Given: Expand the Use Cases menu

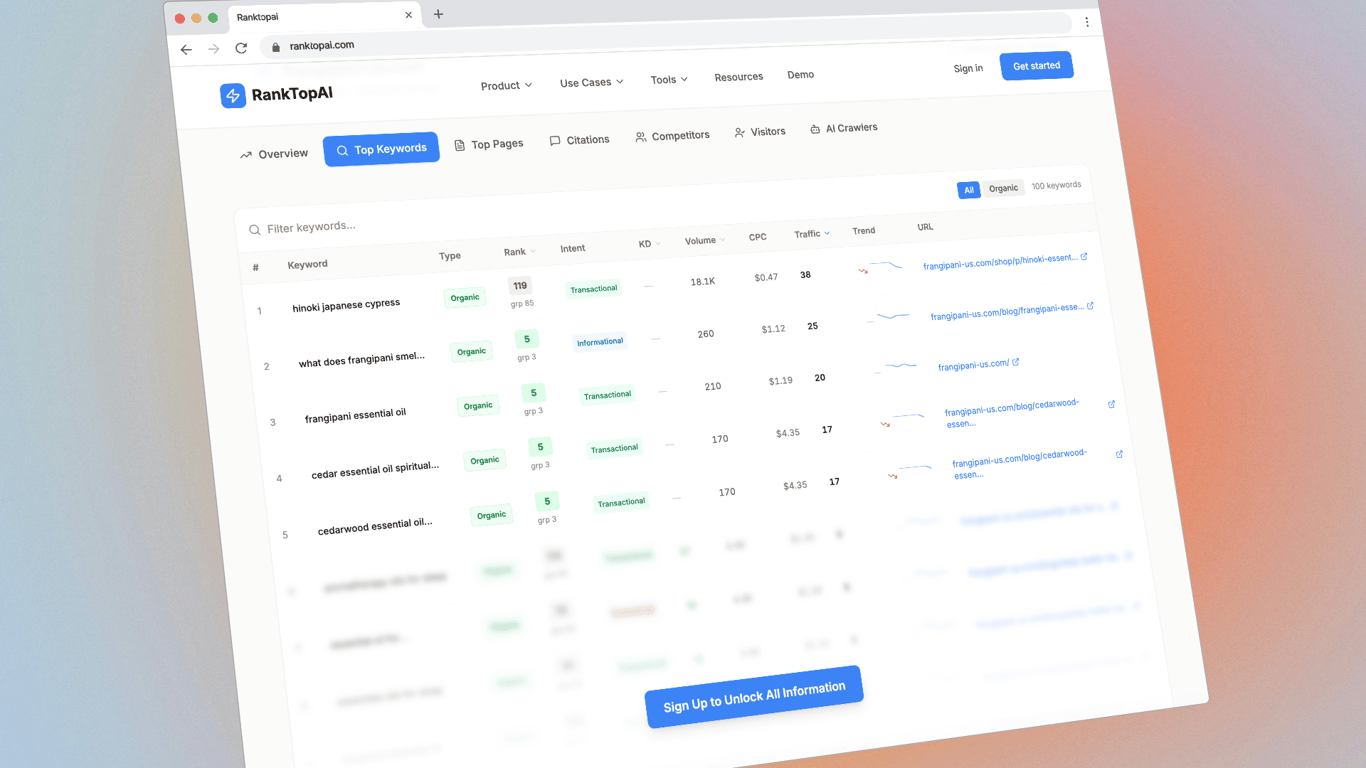Looking at the screenshot, I should [591, 82].
